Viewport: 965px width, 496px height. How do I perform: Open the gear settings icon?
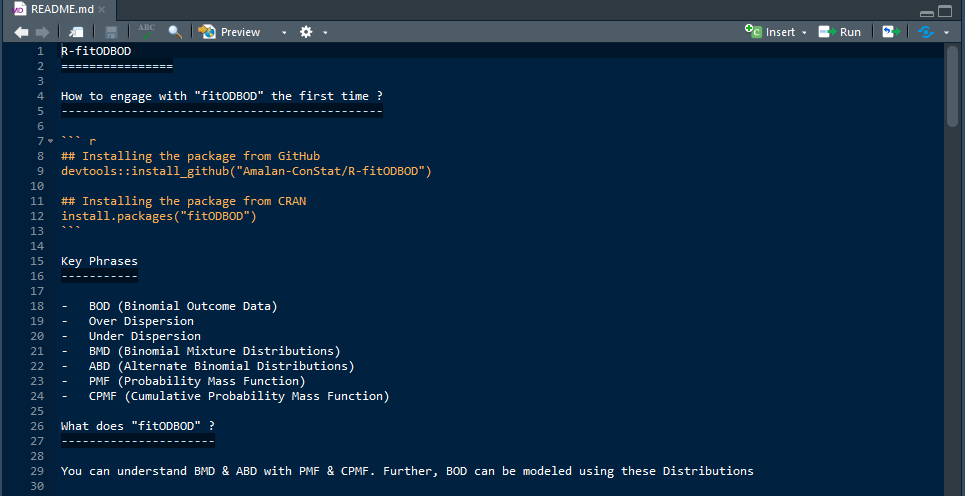[x=306, y=32]
